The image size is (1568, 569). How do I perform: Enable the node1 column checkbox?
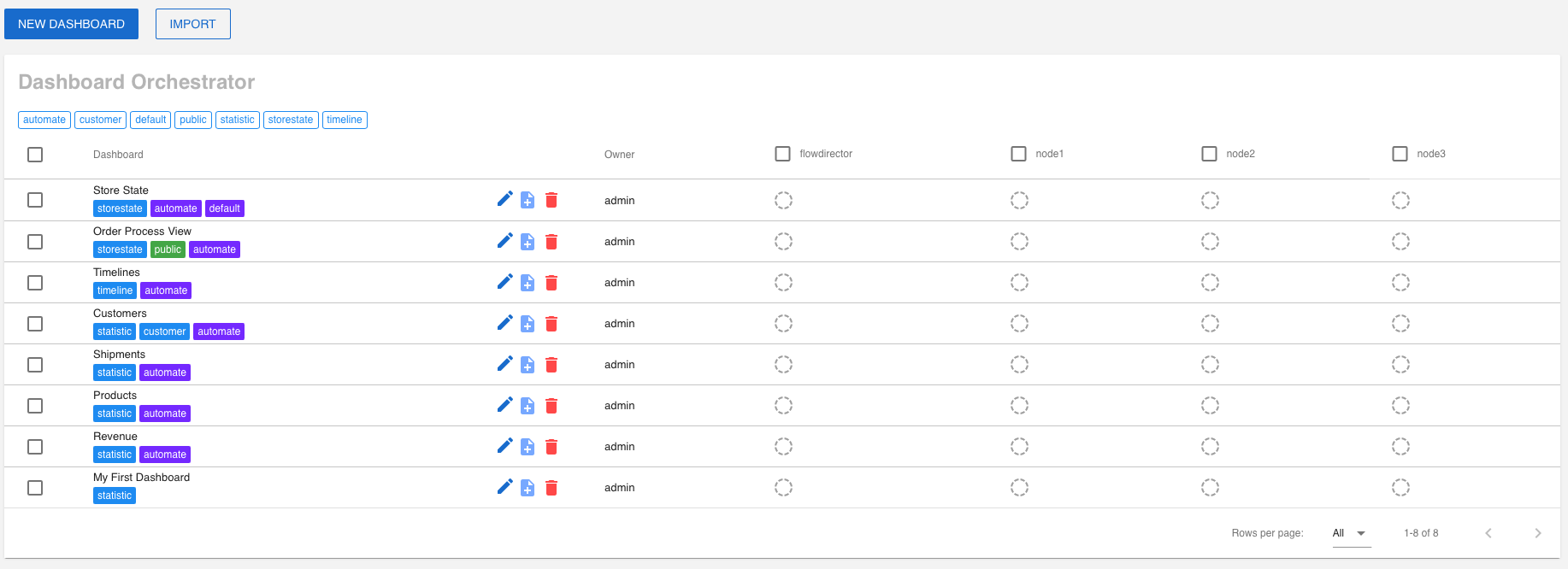point(1018,154)
